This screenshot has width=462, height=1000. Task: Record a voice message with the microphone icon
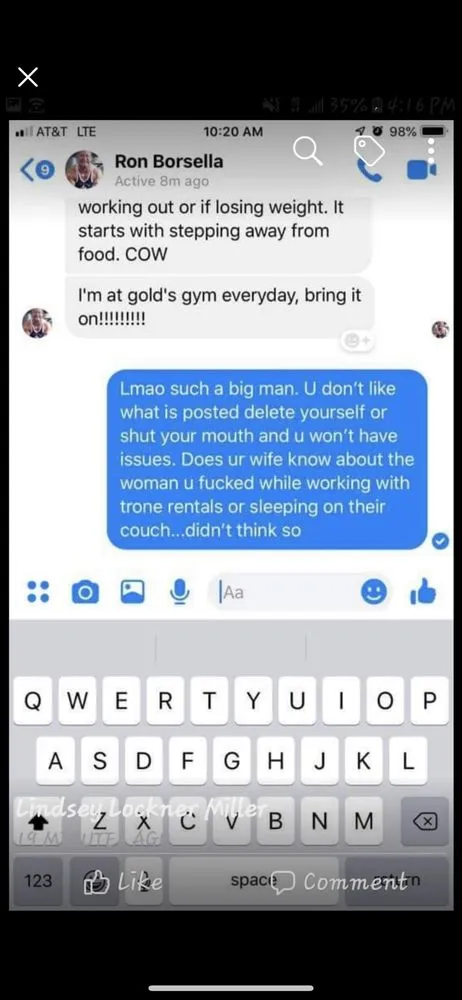tap(180, 592)
